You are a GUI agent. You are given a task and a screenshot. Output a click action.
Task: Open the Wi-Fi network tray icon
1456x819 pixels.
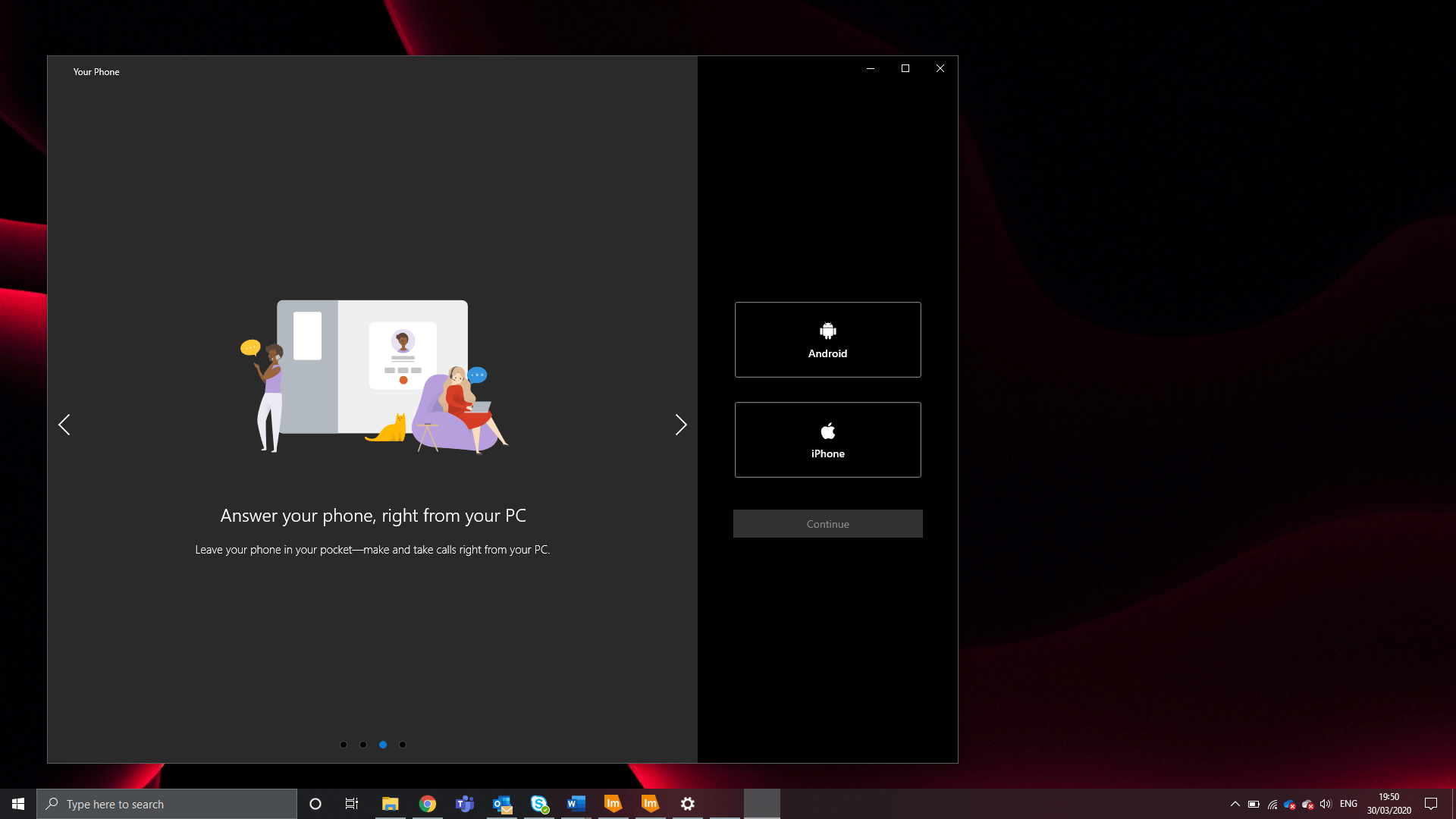(1272, 804)
